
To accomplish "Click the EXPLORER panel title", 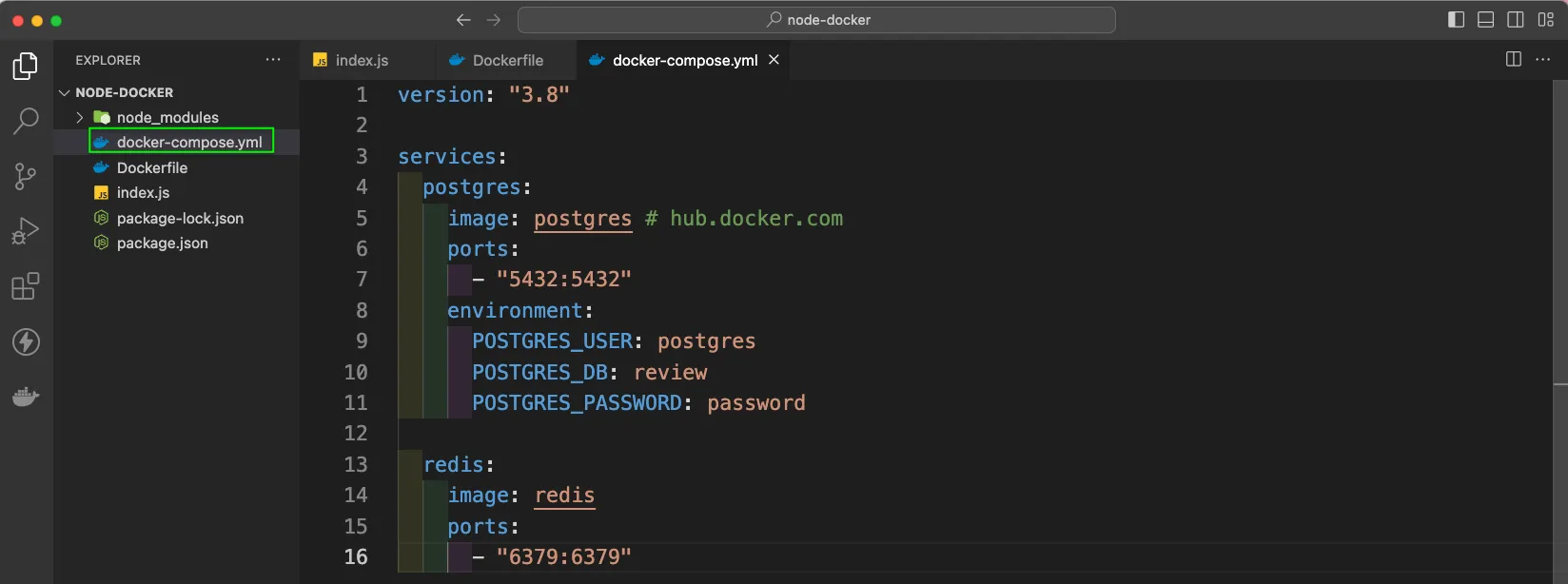I will (108, 60).
